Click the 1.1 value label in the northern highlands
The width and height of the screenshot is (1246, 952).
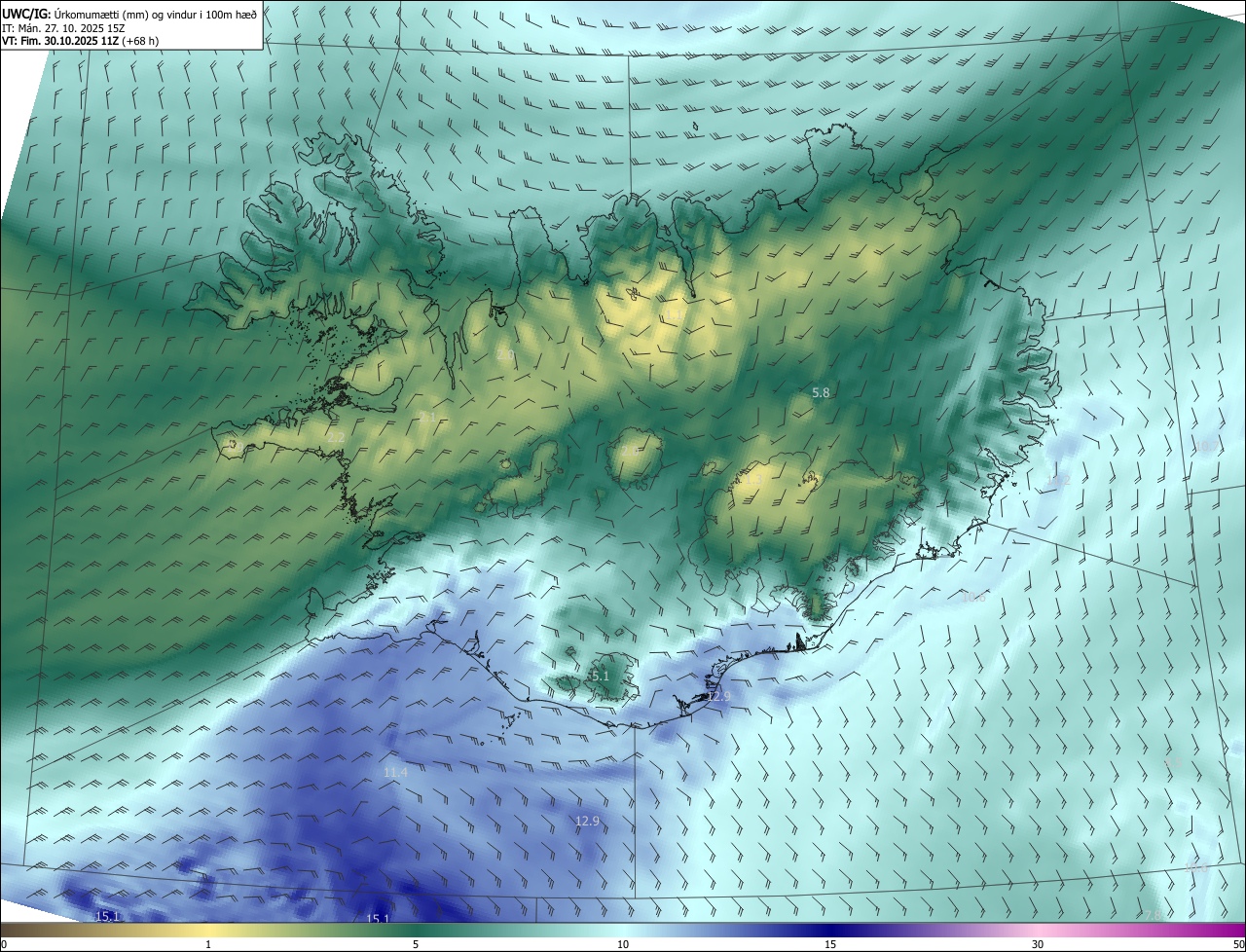tap(673, 314)
